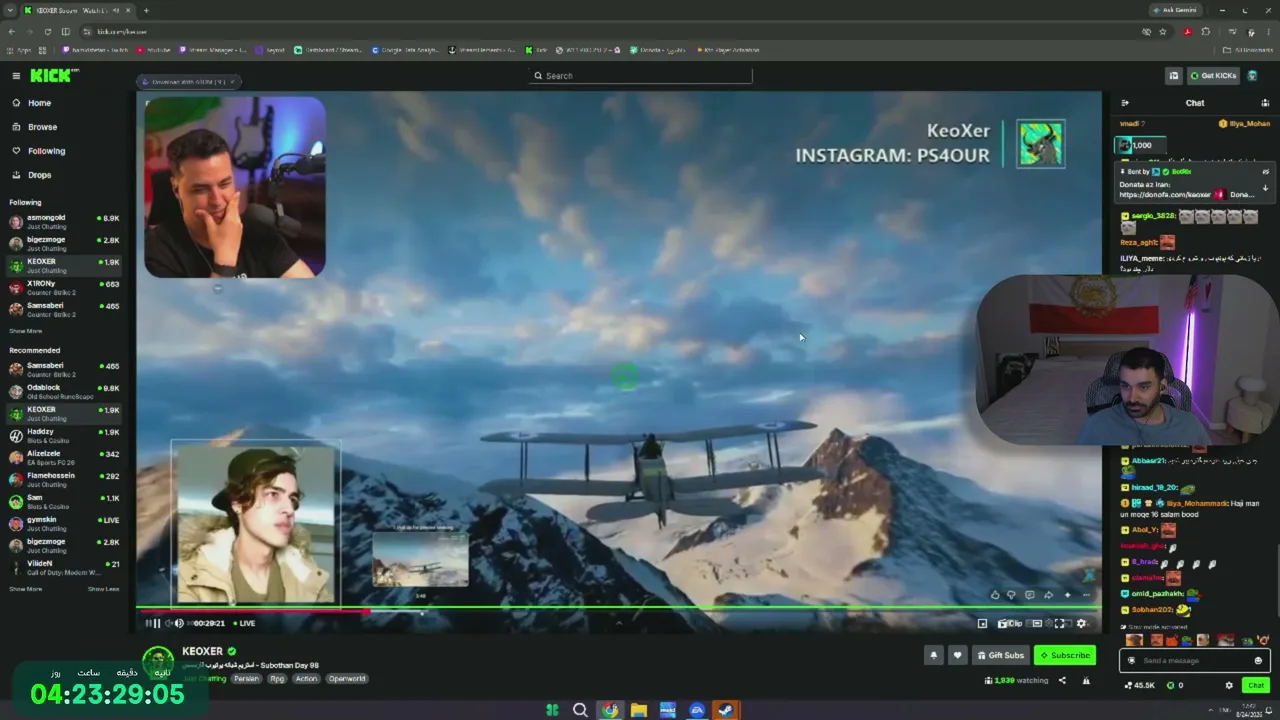This screenshot has width=1280, height=720.
Task: Open the video player settings gear
Action: [x=1081, y=623]
